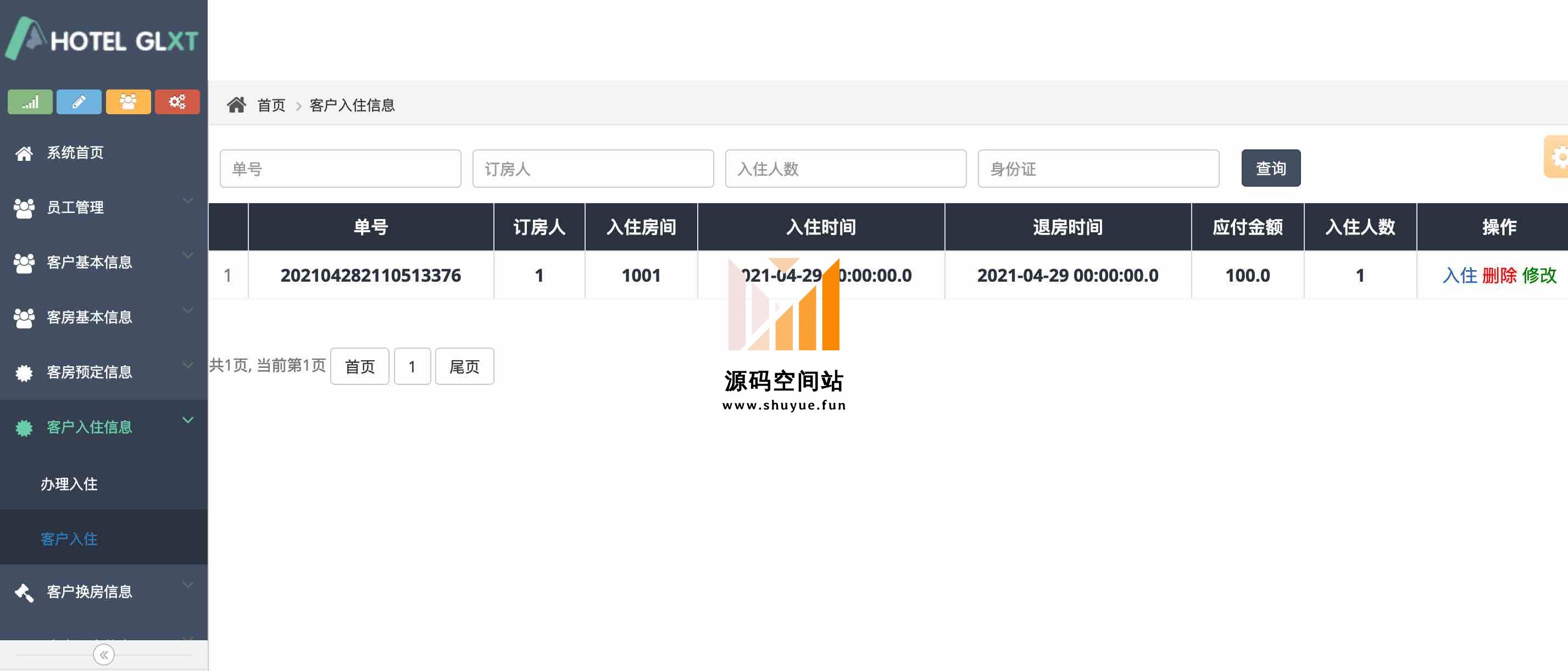
Task: Open the 办理入住 submenu item
Action: coord(69,484)
